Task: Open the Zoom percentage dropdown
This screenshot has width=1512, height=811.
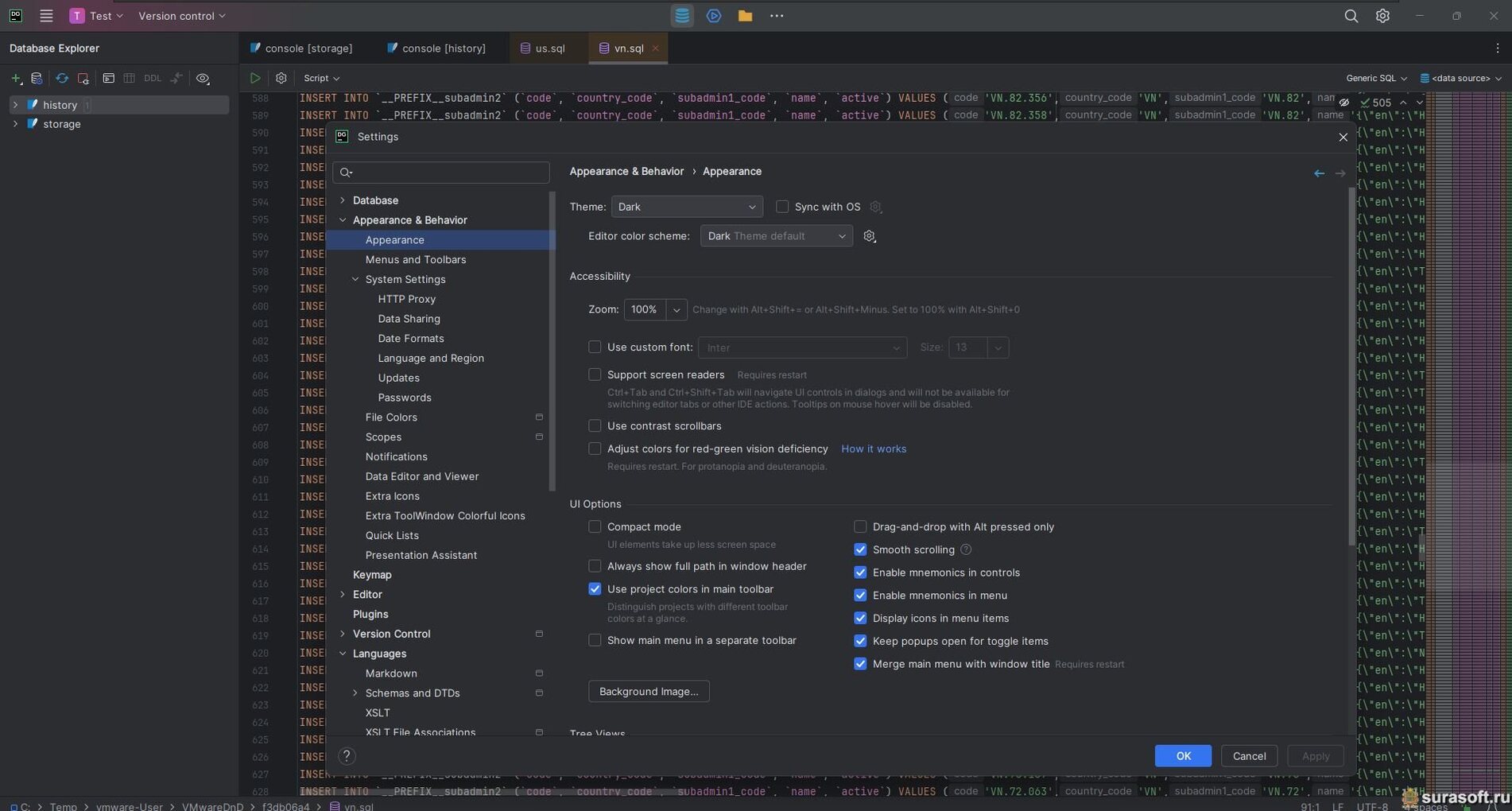Action: tap(676, 310)
